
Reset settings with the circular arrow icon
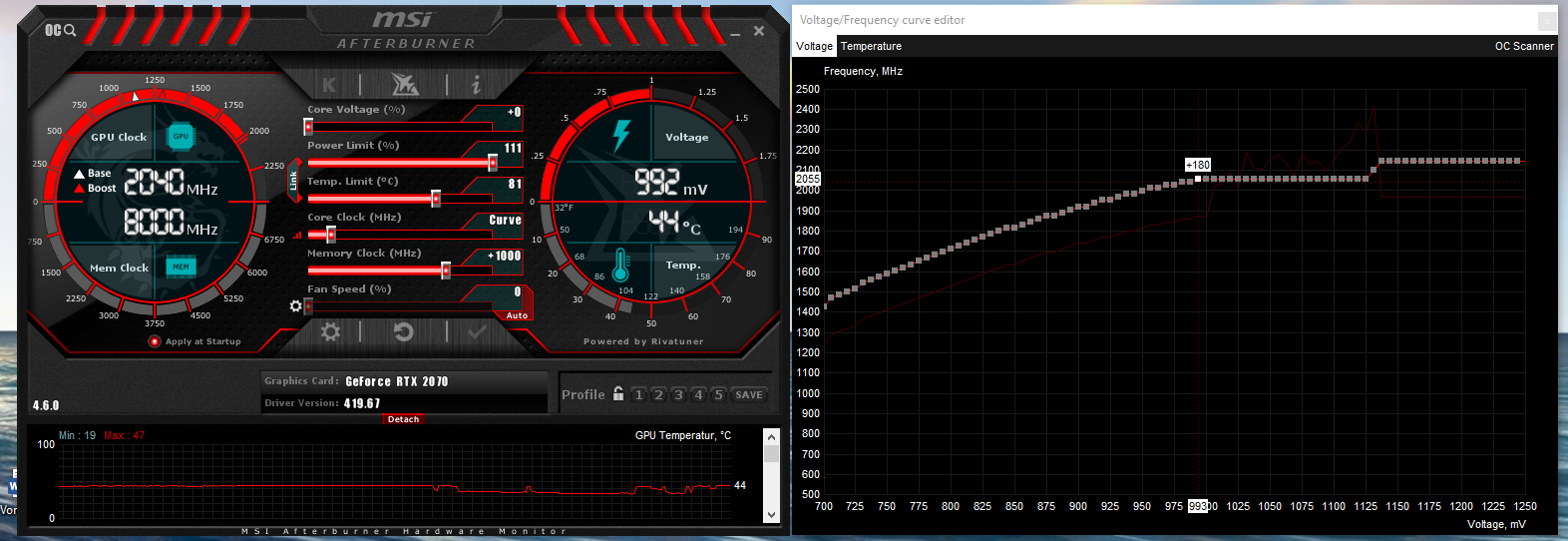[403, 331]
